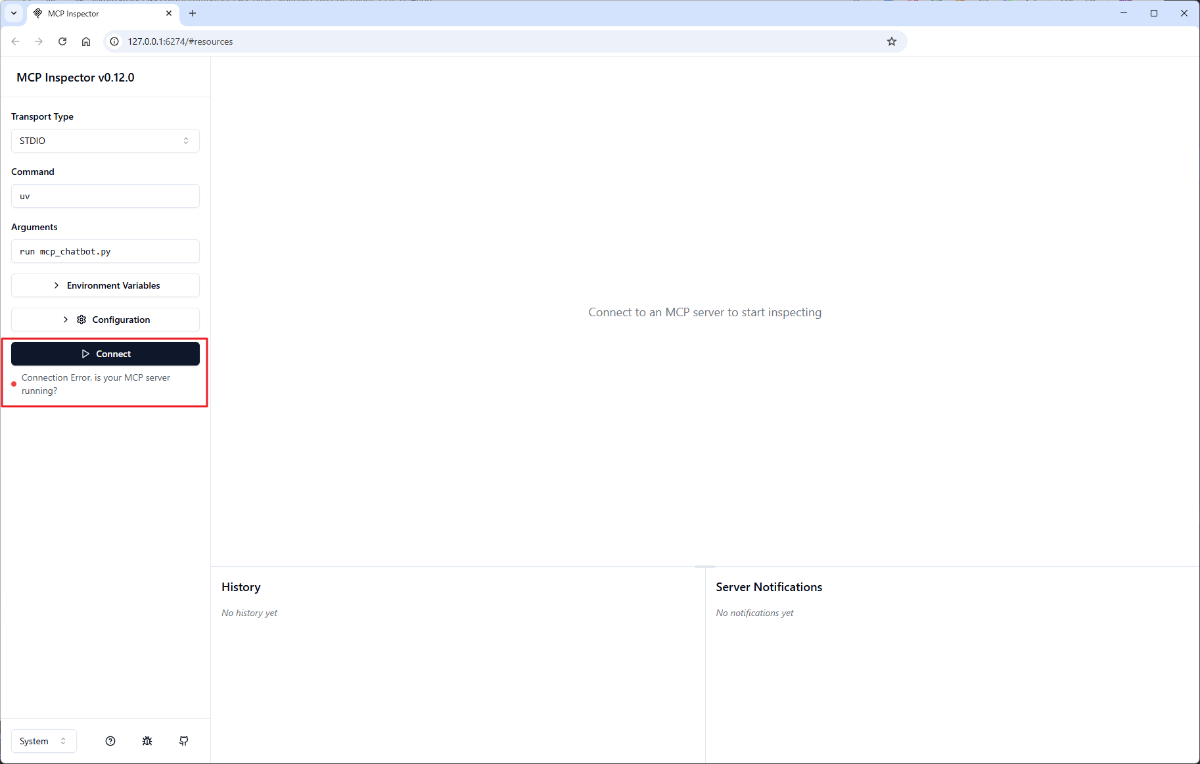
Task: Expand the Configuration section
Action: (x=105, y=320)
